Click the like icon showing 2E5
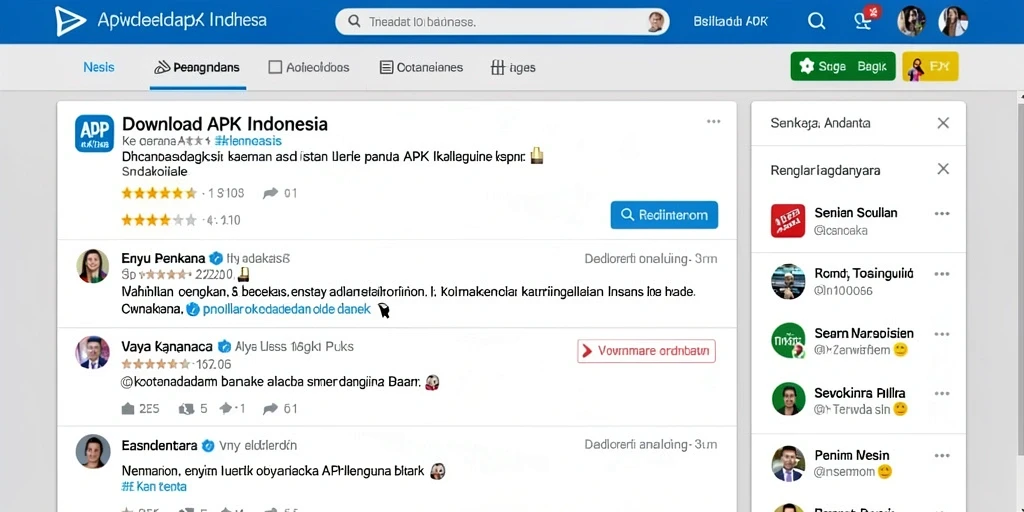The width and height of the screenshot is (1024, 512). [x=128, y=409]
